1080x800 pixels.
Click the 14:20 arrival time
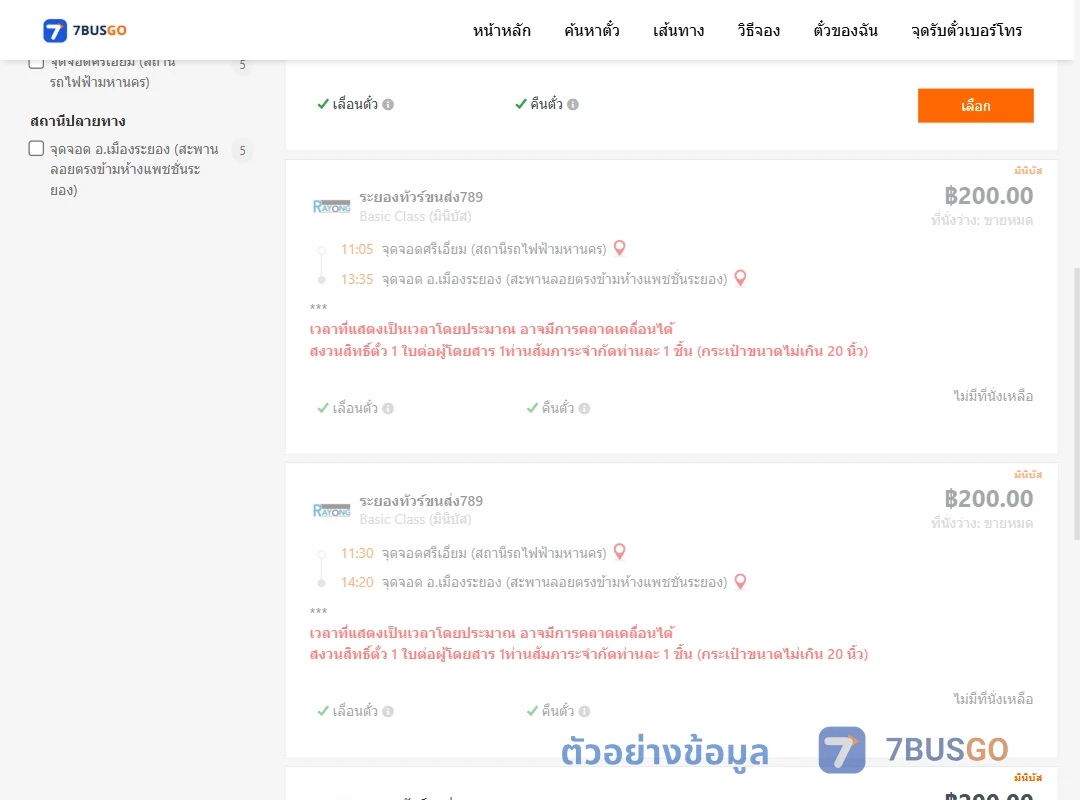pyautogui.click(x=357, y=582)
